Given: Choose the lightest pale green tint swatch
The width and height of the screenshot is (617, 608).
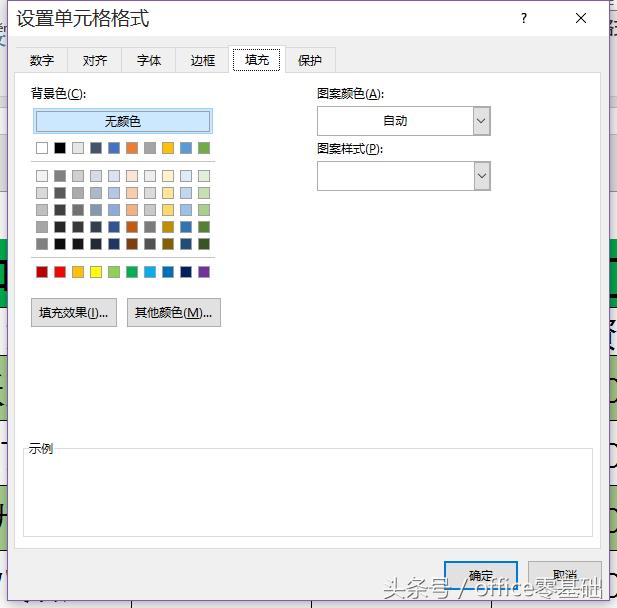Looking at the screenshot, I should [204, 176].
